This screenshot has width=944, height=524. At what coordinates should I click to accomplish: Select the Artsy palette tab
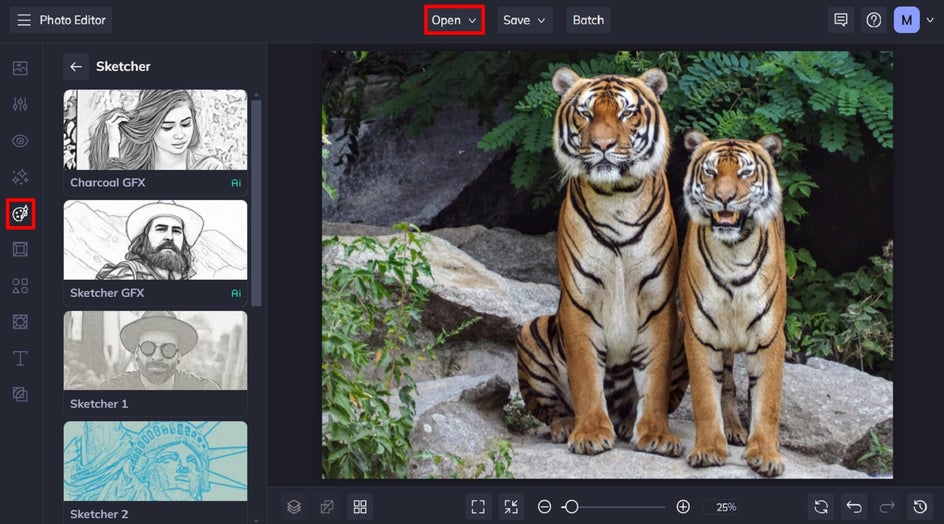point(20,214)
